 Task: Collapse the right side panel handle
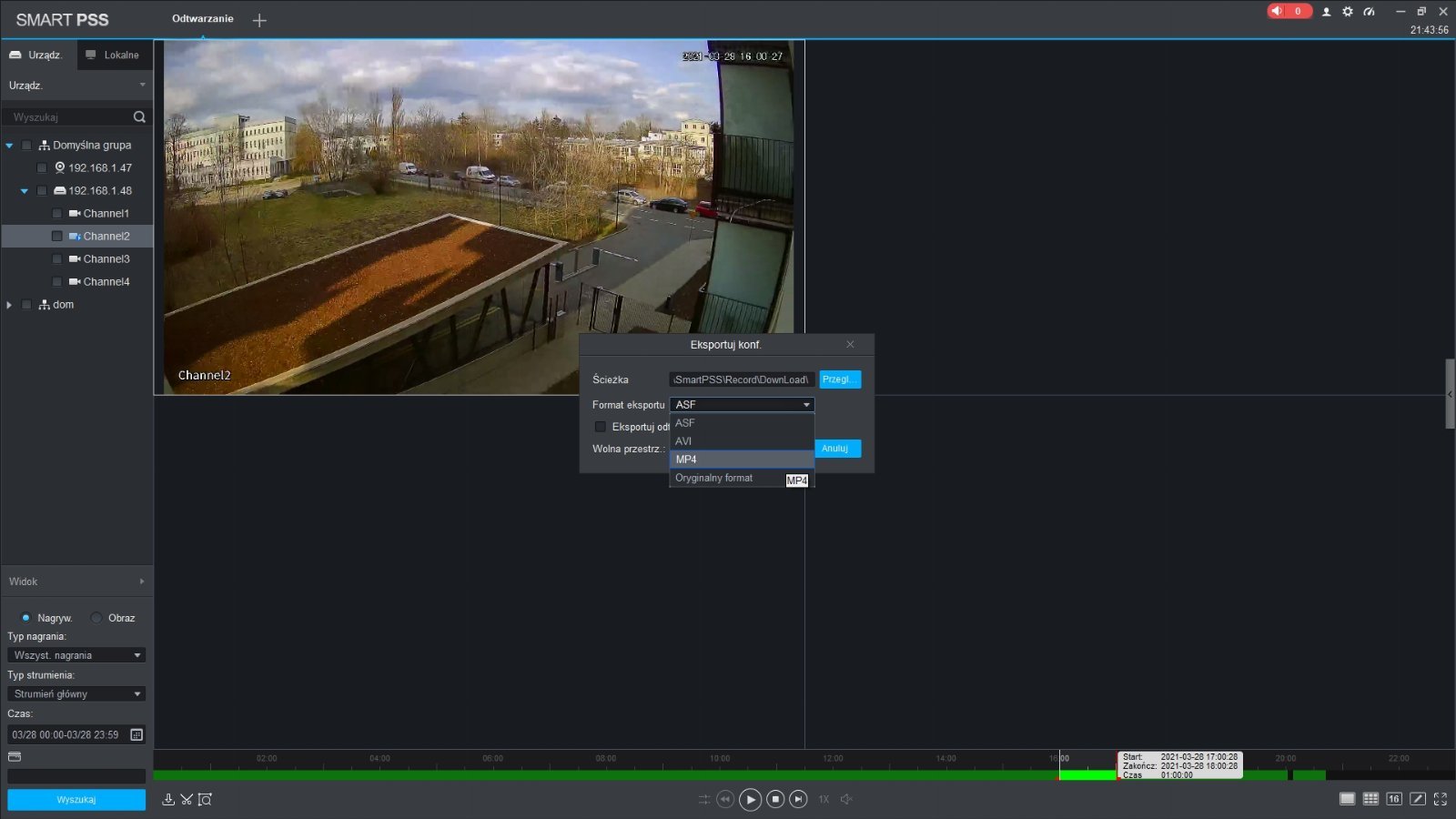pyautogui.click(x=1450, y=394)
